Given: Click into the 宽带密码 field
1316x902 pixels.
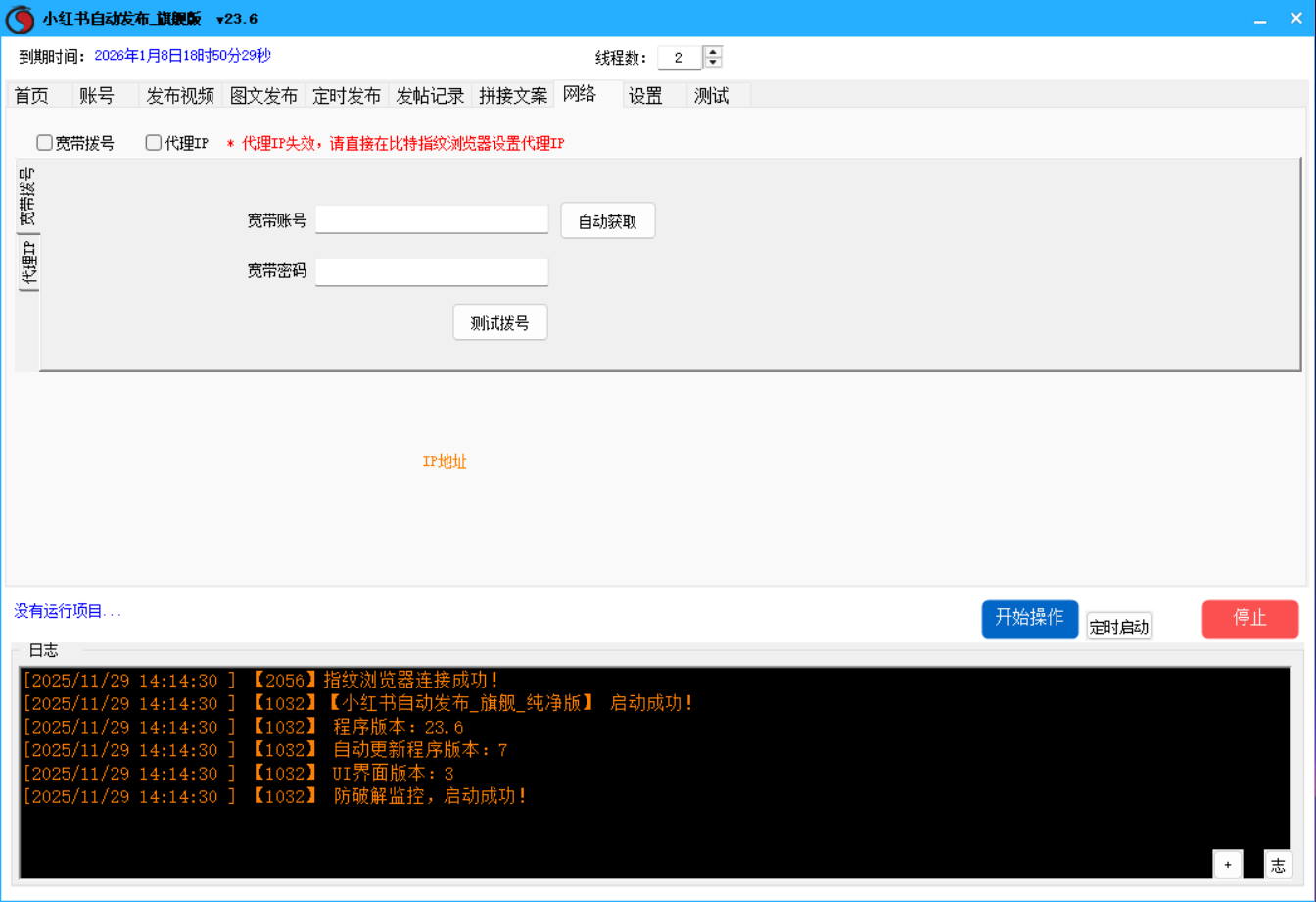Looking at the screenshot, I should tap(431, 271).
